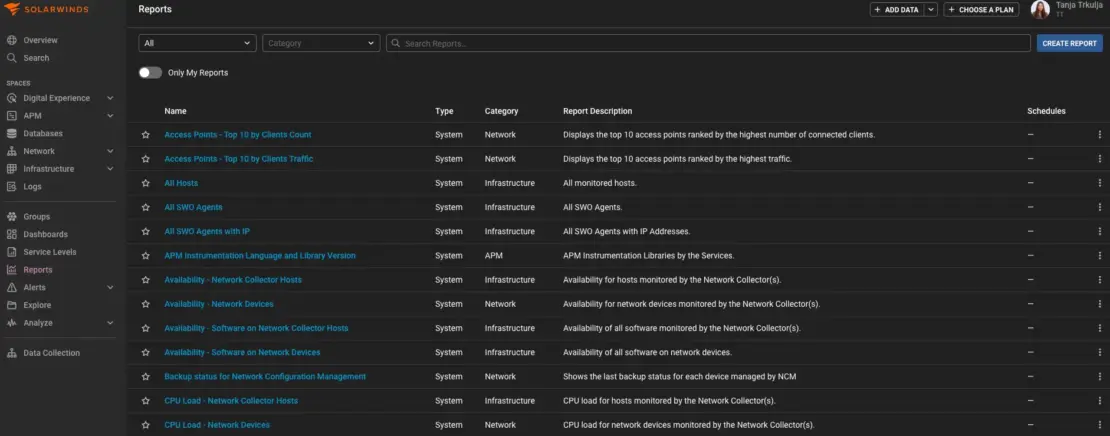Sort by the Category column header
Viewport: 1110px width, 436px height.
pos(501,111)
